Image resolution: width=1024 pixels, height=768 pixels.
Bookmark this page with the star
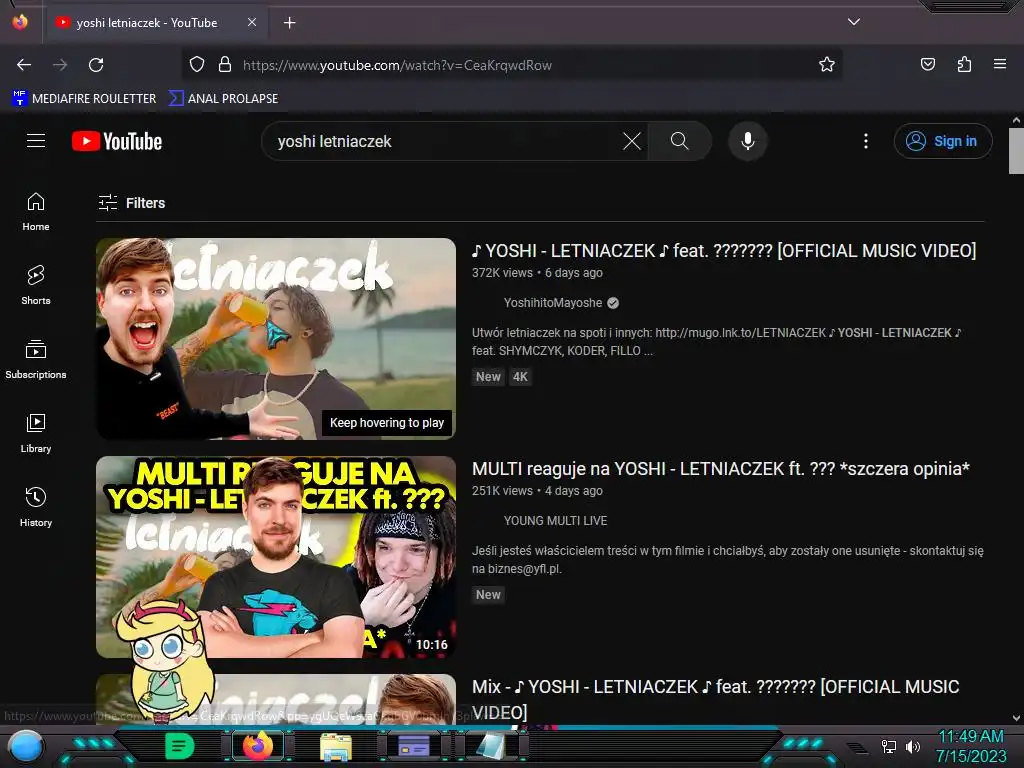827,64
